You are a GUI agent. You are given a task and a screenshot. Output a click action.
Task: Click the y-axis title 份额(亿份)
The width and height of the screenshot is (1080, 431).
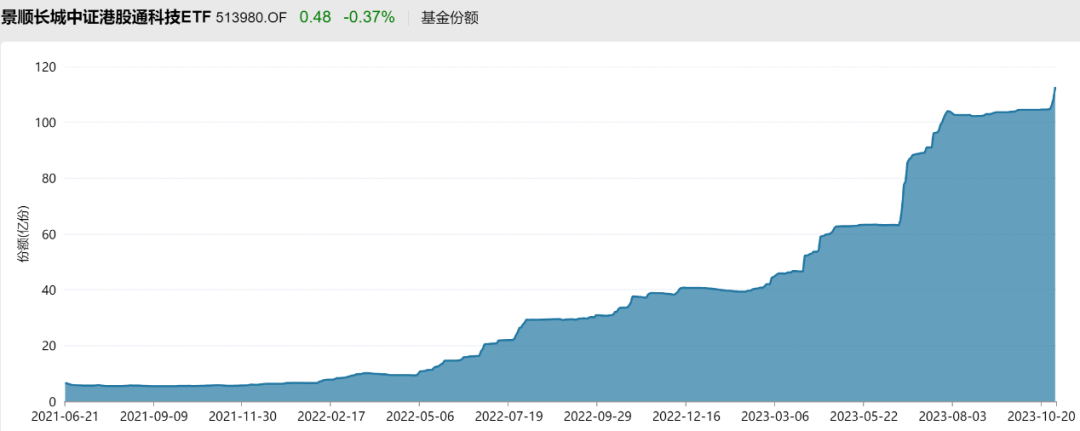coord(24,233)
